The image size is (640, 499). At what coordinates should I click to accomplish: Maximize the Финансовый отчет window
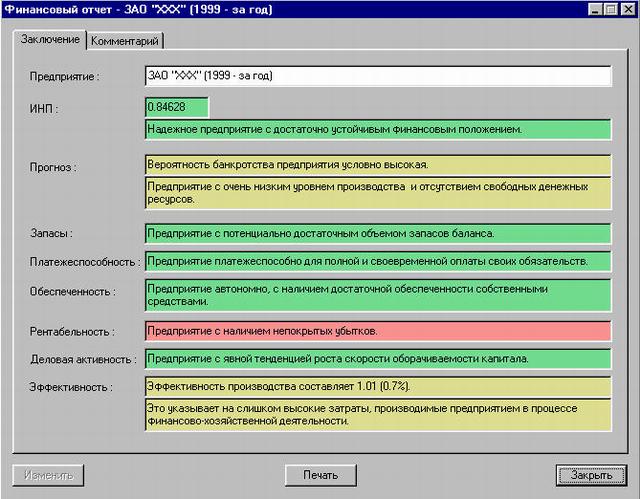[611, 9]
